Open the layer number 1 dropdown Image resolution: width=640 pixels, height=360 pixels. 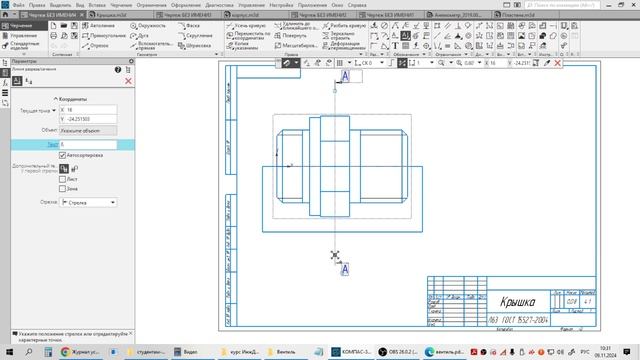point(432,63)
